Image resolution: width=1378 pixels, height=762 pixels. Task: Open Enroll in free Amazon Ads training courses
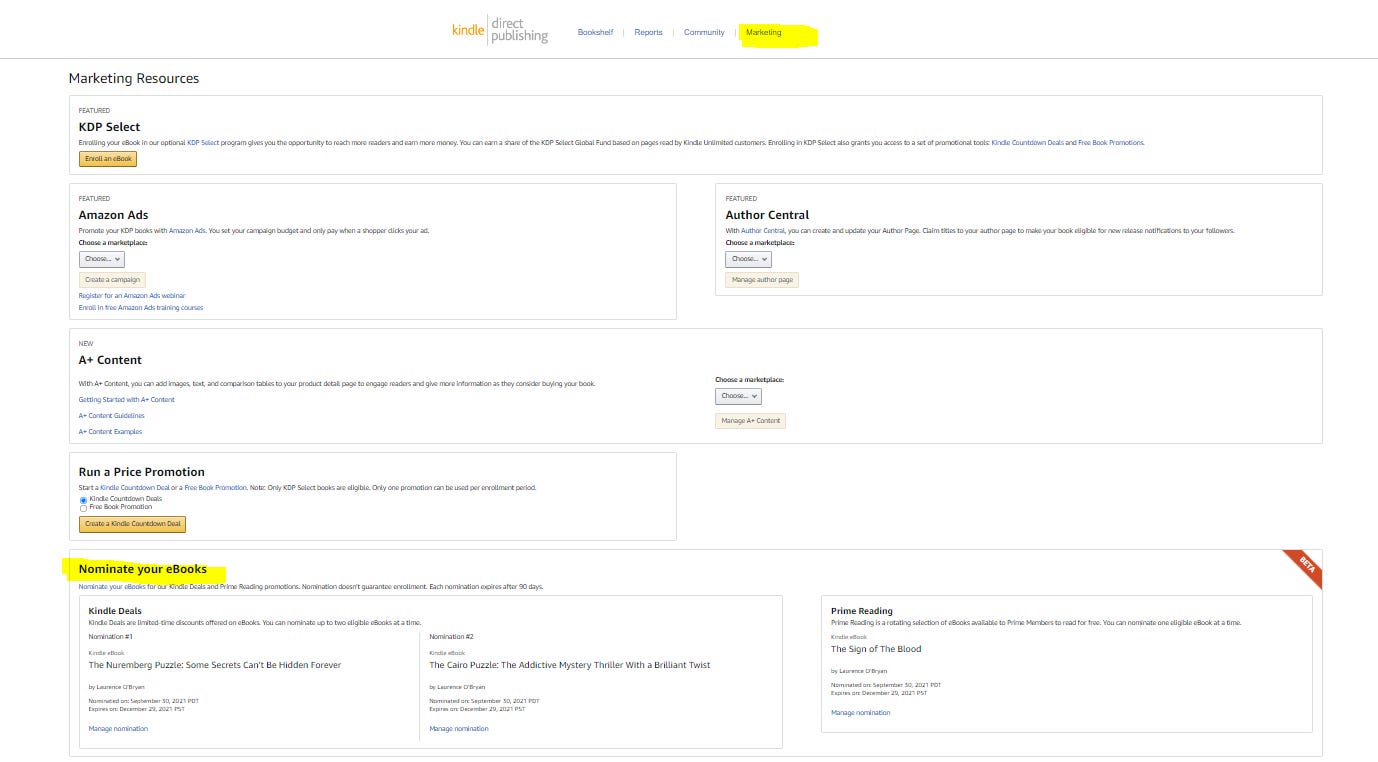(141, 308)
